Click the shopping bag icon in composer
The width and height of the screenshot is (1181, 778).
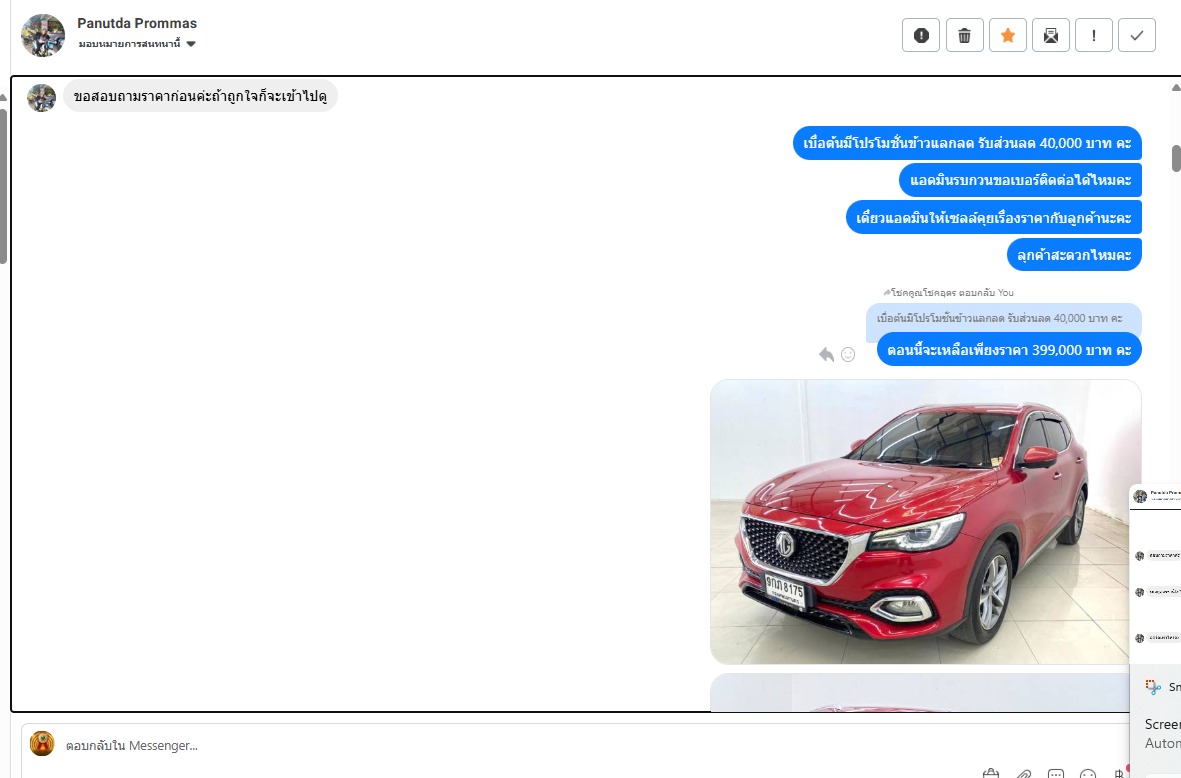click(990, 774)
